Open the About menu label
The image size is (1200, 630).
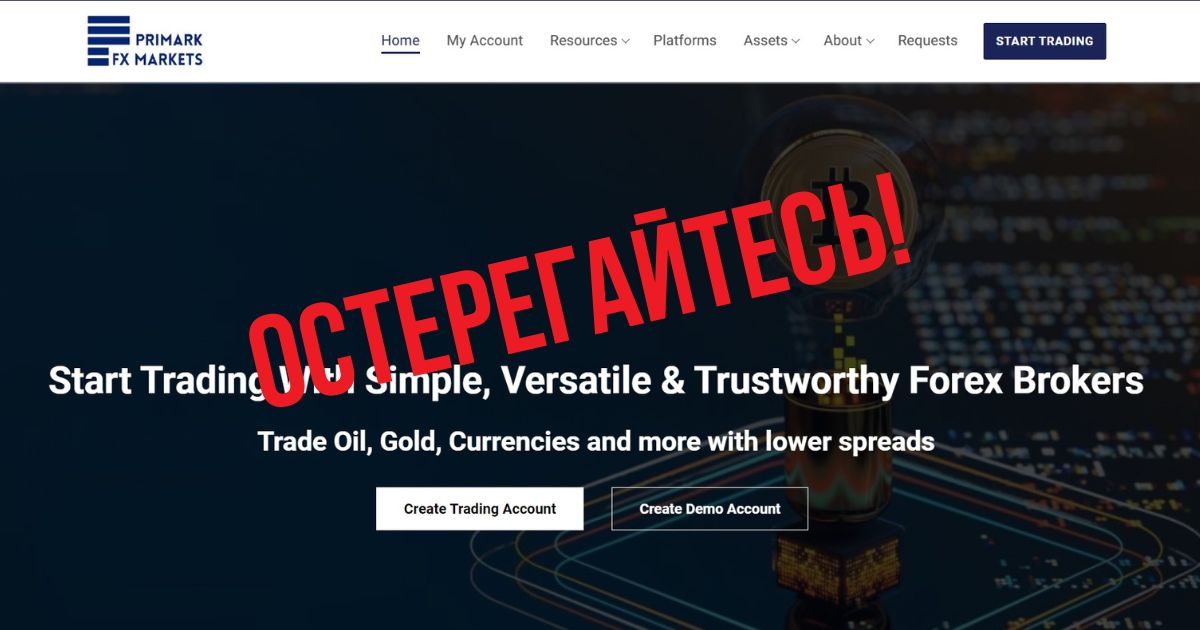(x=842, y=41)
